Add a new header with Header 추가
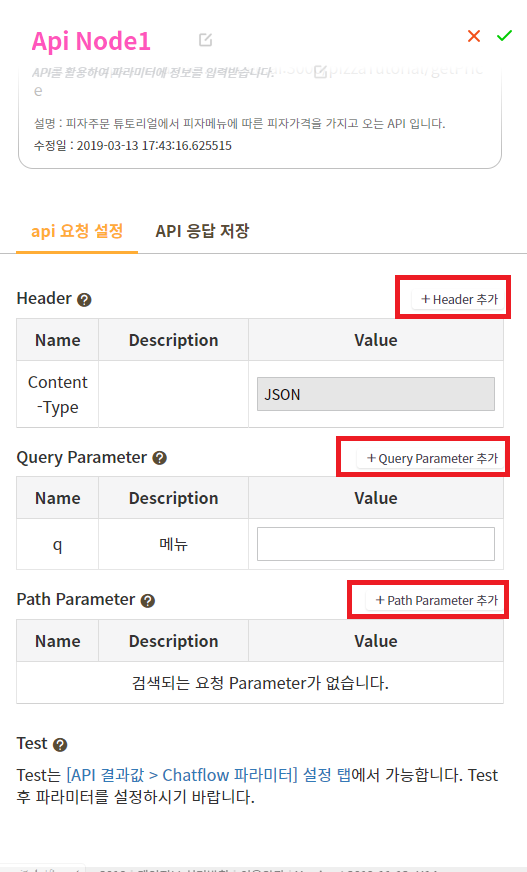 (459, 299)
